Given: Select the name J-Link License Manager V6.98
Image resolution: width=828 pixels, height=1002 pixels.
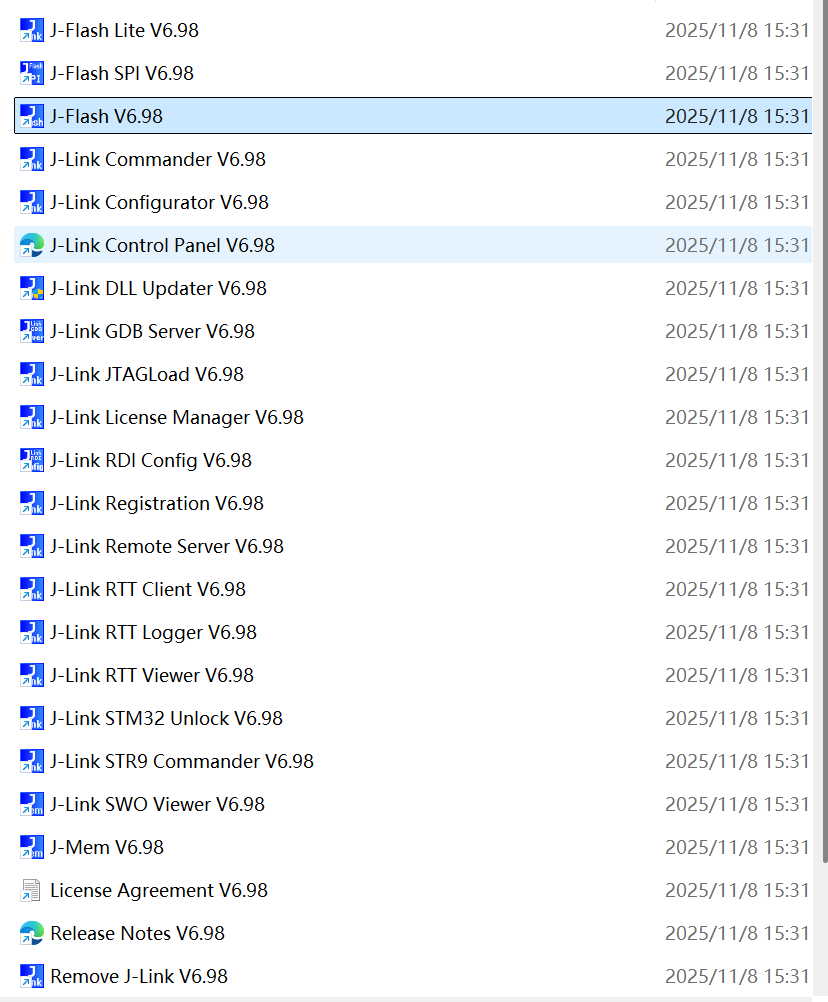Looking at the screenshot, I should tap(177, 417).
